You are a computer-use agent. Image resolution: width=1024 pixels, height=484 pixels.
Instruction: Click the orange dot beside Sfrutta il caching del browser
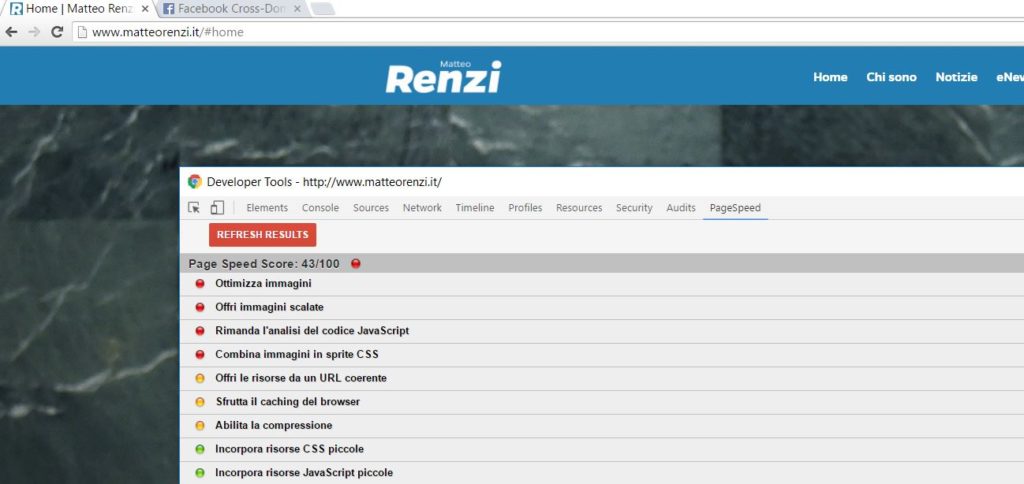click(x=200, y=402)
